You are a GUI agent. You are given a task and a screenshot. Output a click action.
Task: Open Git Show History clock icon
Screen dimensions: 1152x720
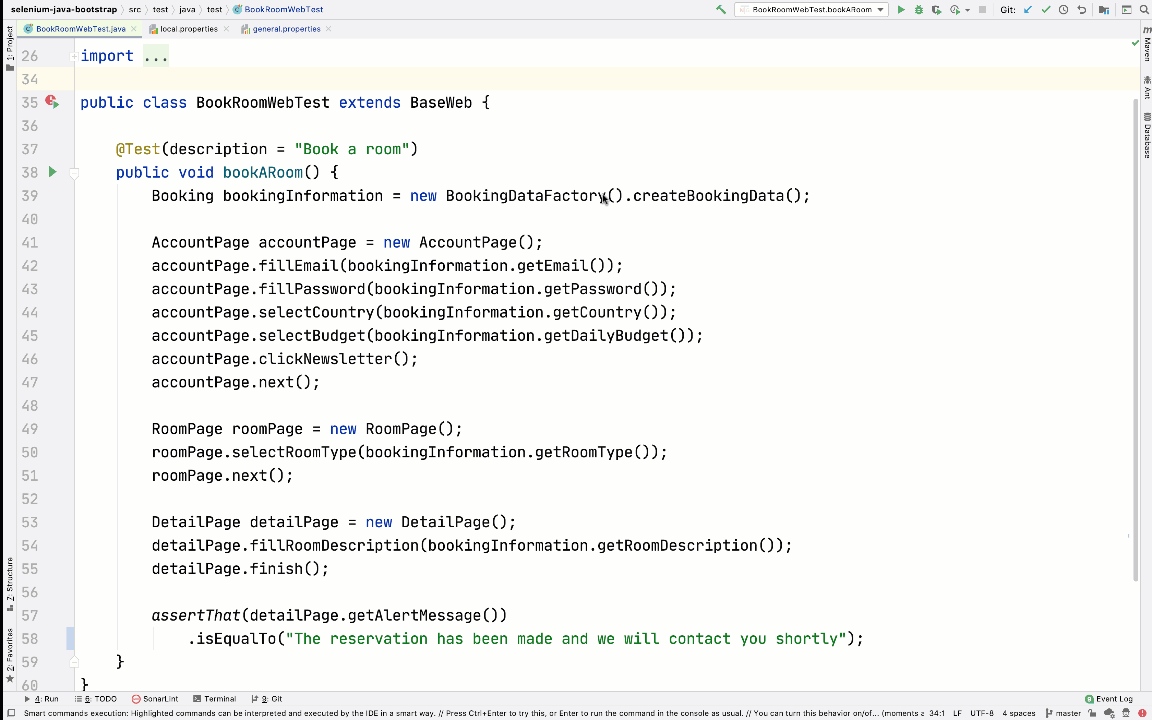1063,10
